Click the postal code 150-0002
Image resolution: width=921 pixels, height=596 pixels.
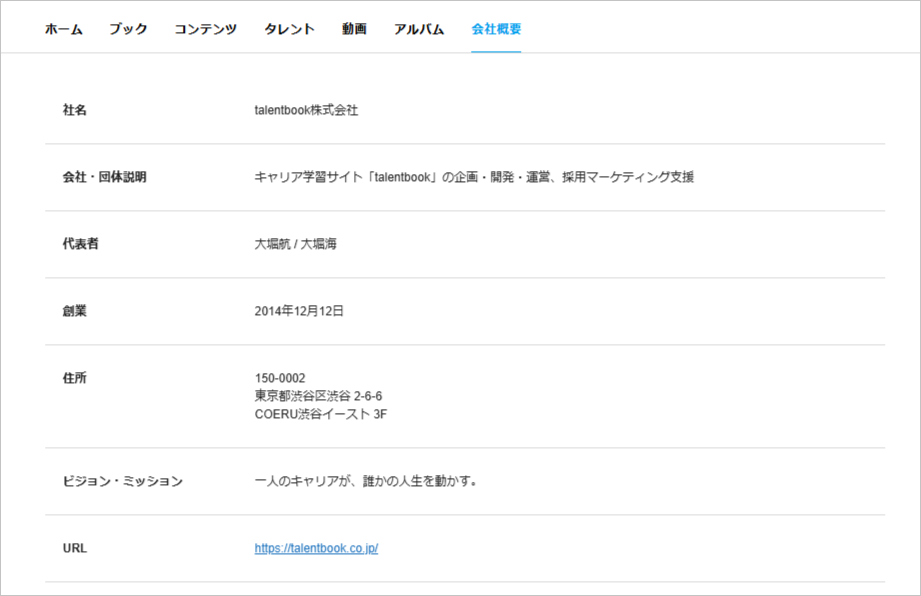[x=280, y=378]
